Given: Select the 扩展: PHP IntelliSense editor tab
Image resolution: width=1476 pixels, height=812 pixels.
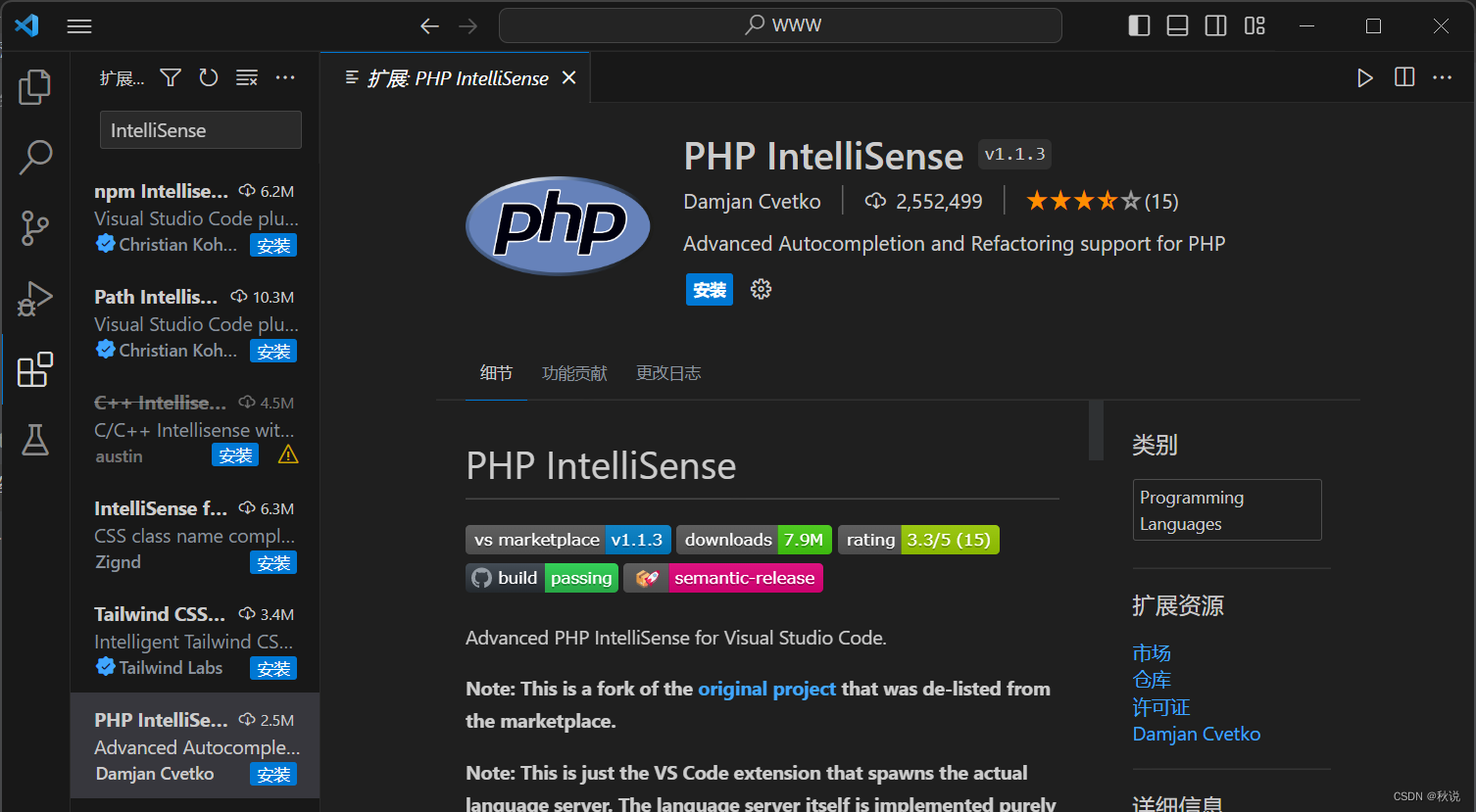Looking at the screenshot, I should [x=457, y=78].
